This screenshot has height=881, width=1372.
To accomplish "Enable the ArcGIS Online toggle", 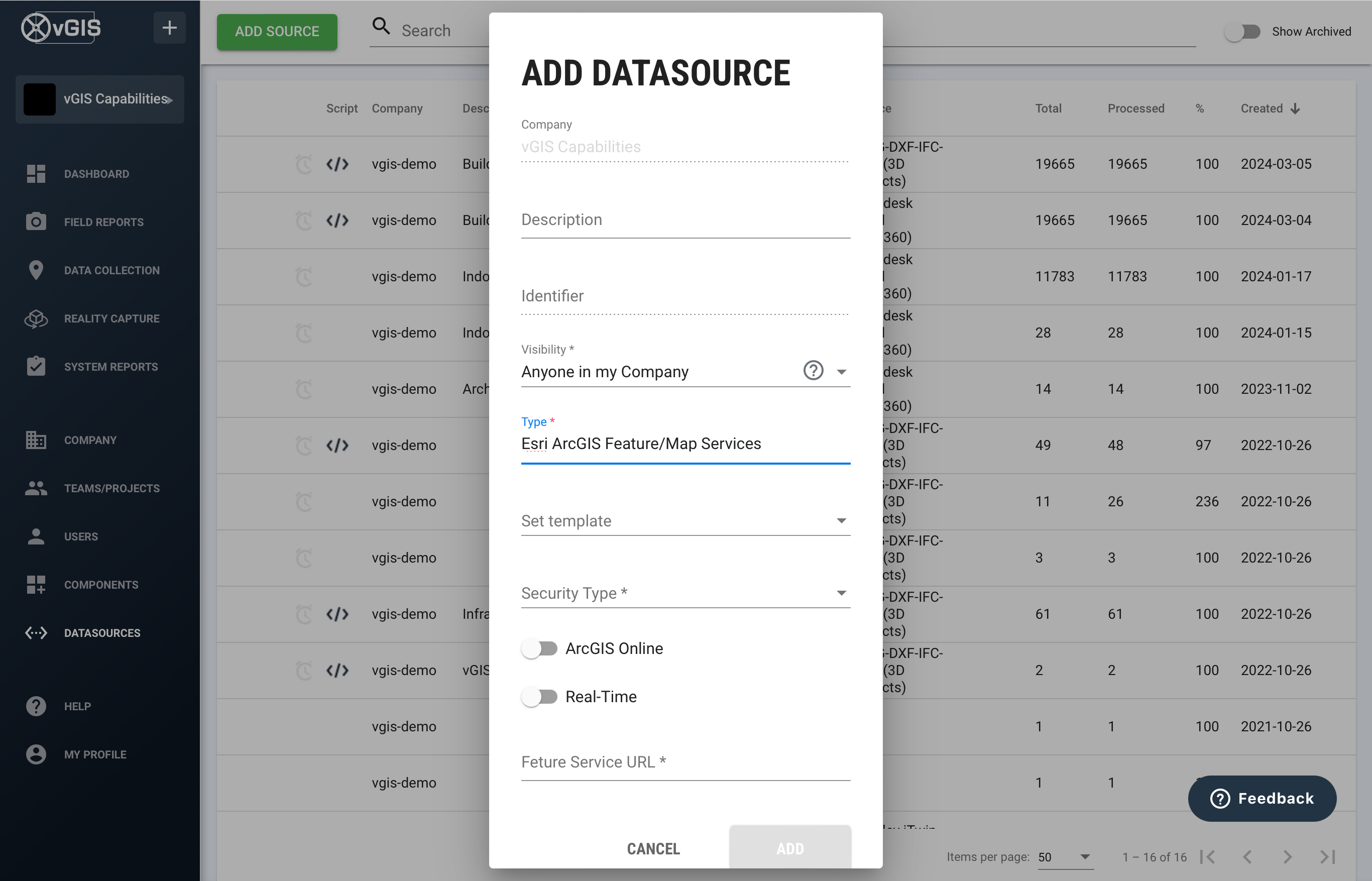I will (x=539, y=648).
